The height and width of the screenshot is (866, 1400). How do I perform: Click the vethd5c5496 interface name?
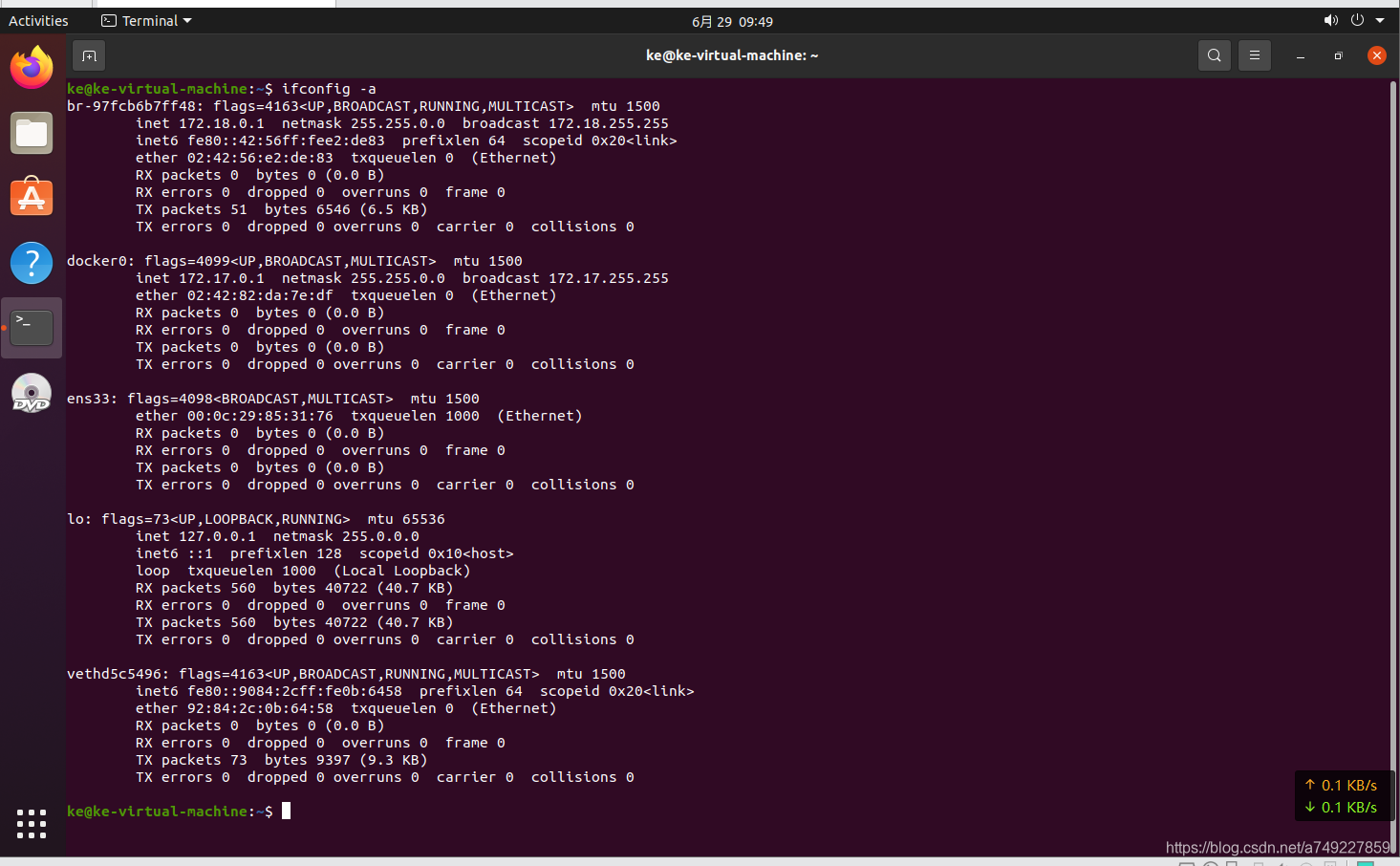(x=115, y=674)
